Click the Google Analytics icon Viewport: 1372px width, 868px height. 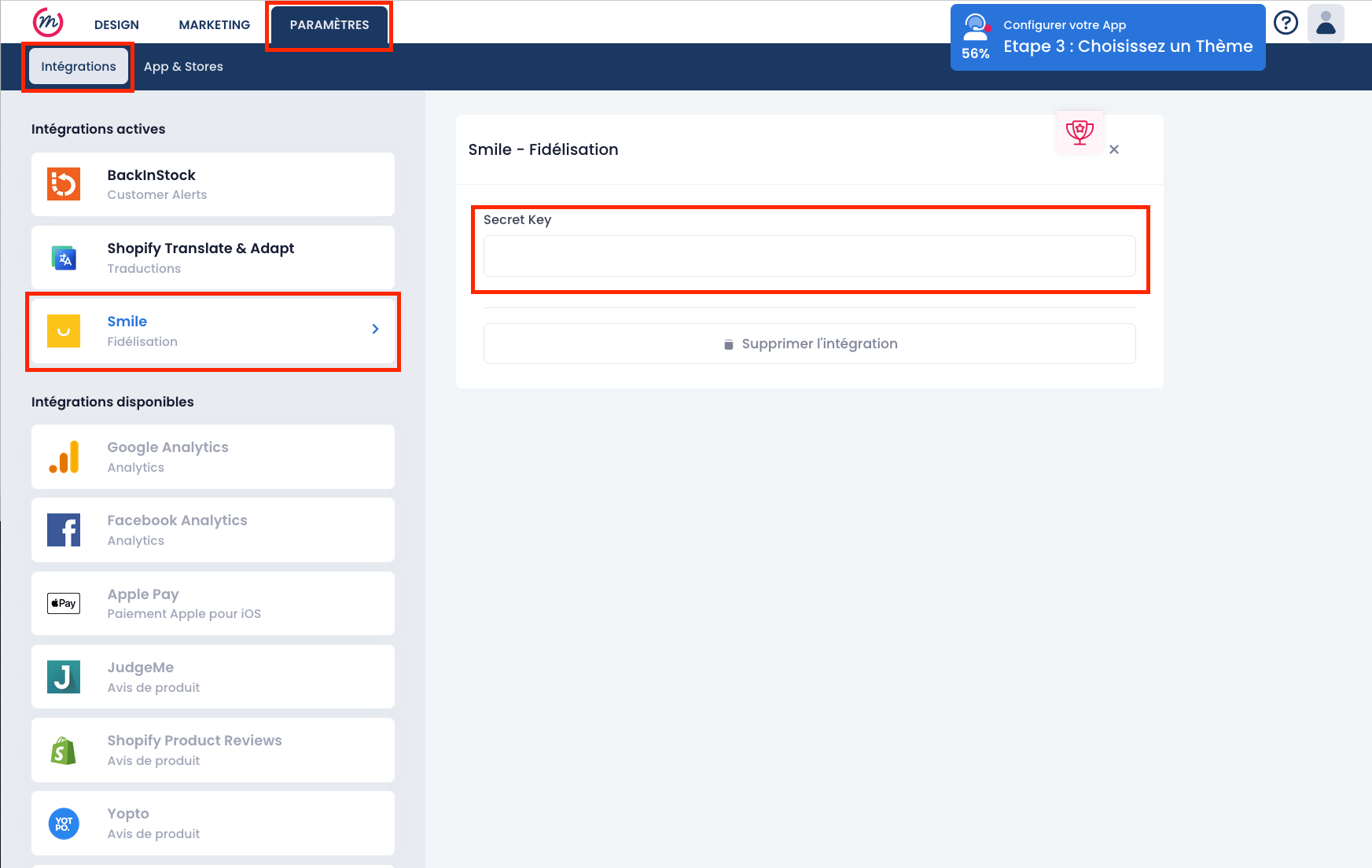(64, 457)
